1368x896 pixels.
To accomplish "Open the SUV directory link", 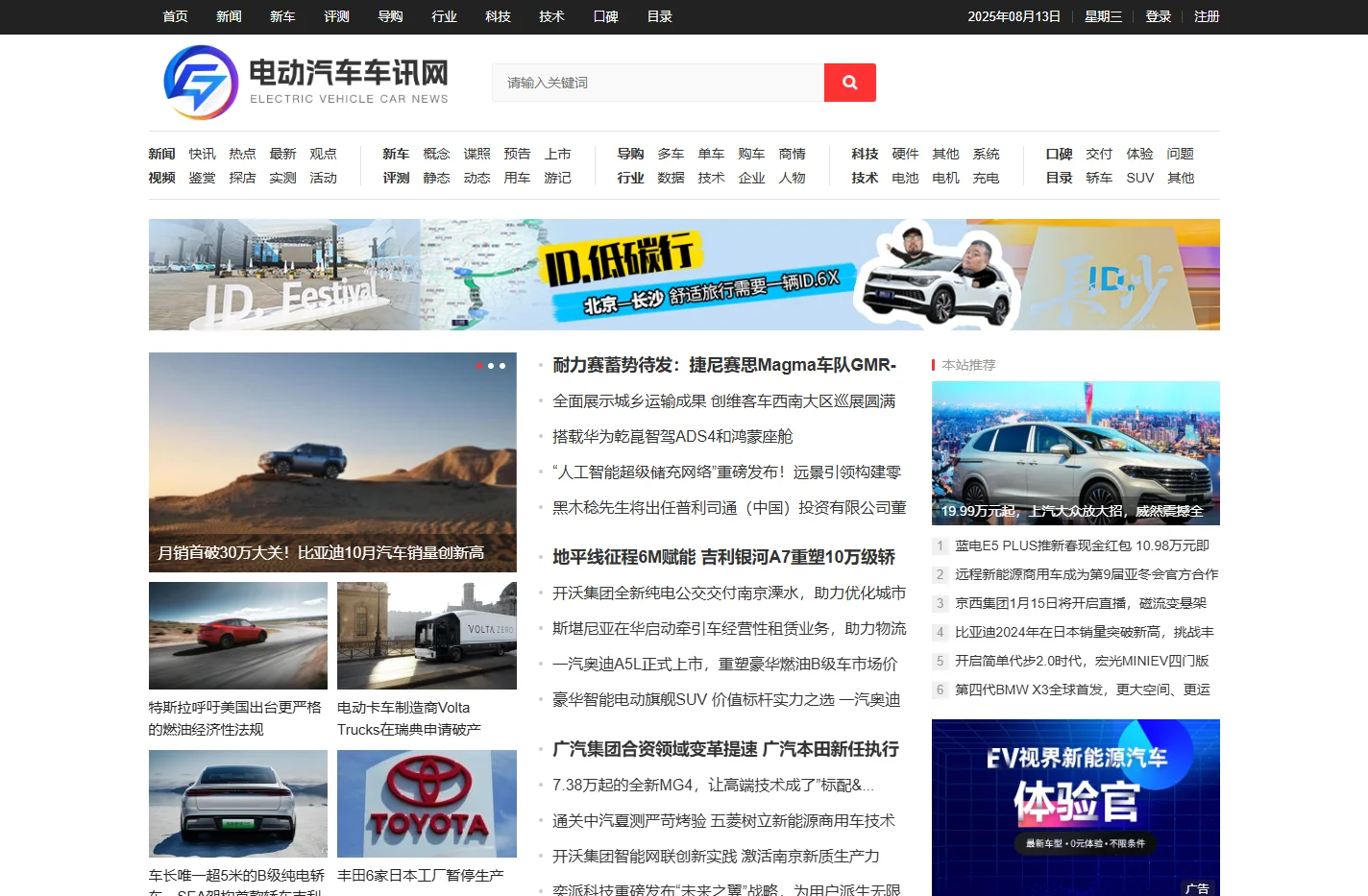I will (x=1140, y=178).
